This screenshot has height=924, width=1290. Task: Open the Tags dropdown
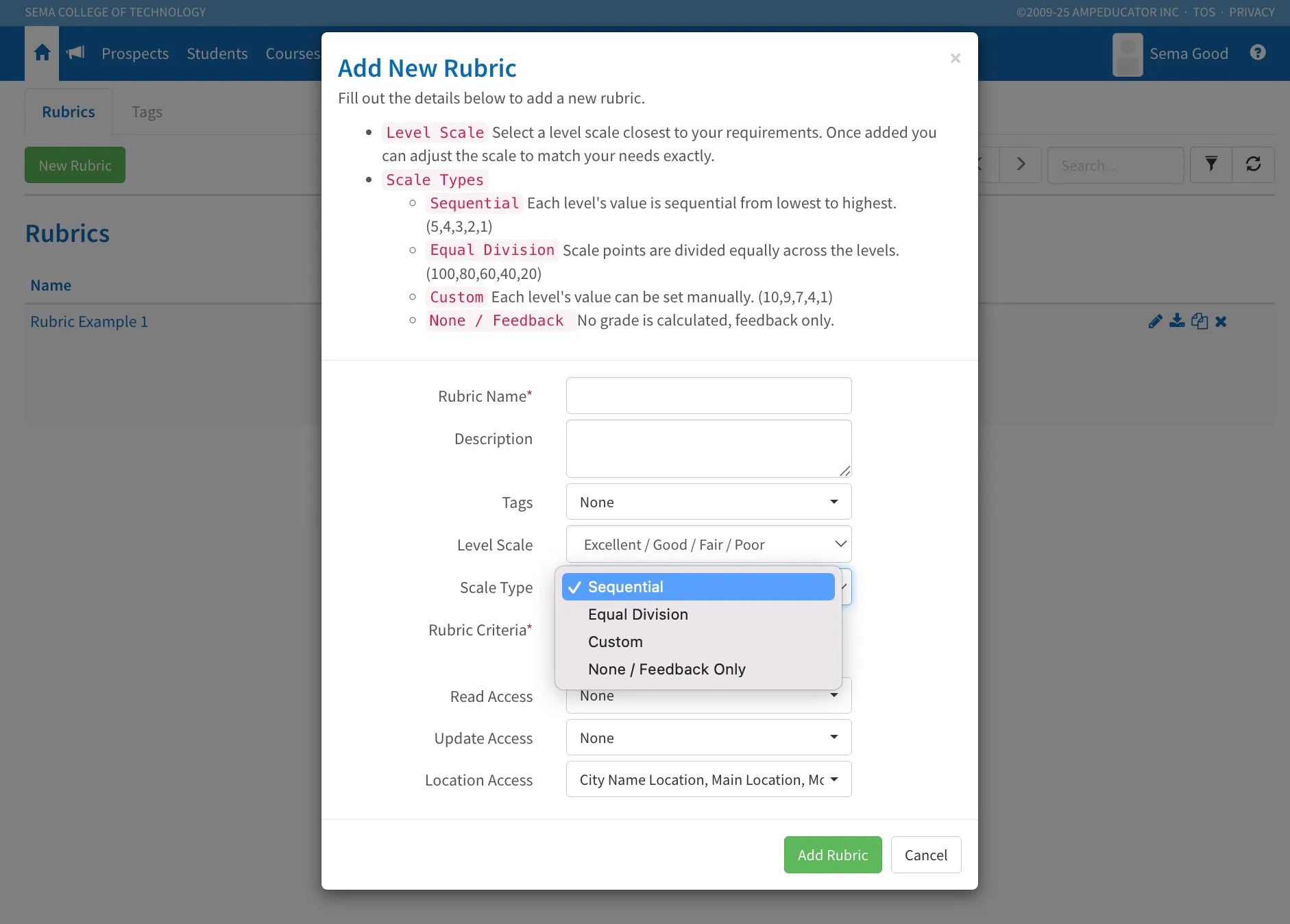[x=709, y=502]
